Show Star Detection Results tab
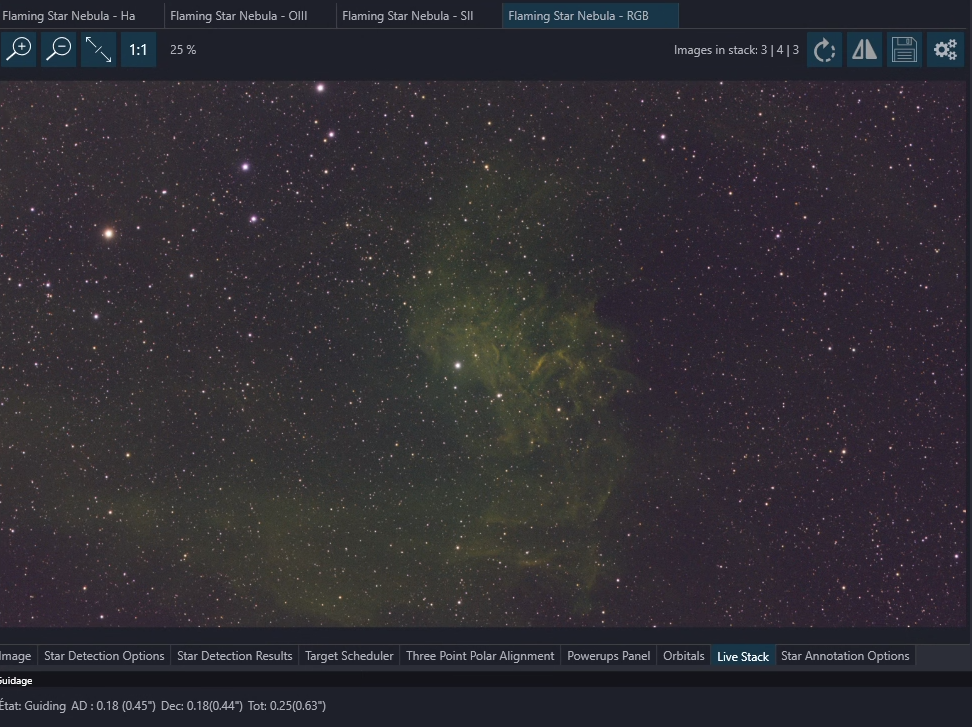The width and height of the screenshot is (972, 727). tap(234, 656)
